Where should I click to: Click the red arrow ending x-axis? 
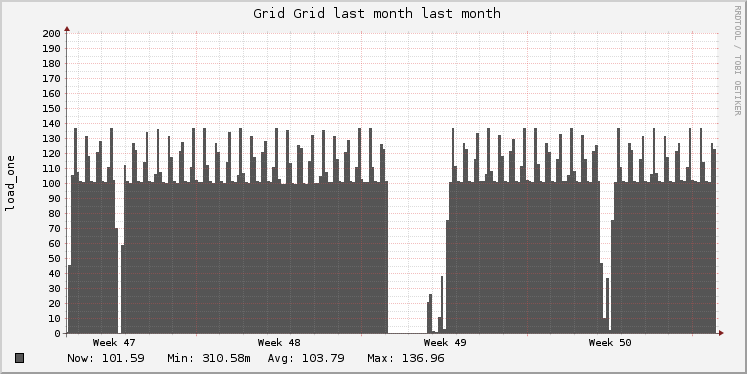click(721, 333)
